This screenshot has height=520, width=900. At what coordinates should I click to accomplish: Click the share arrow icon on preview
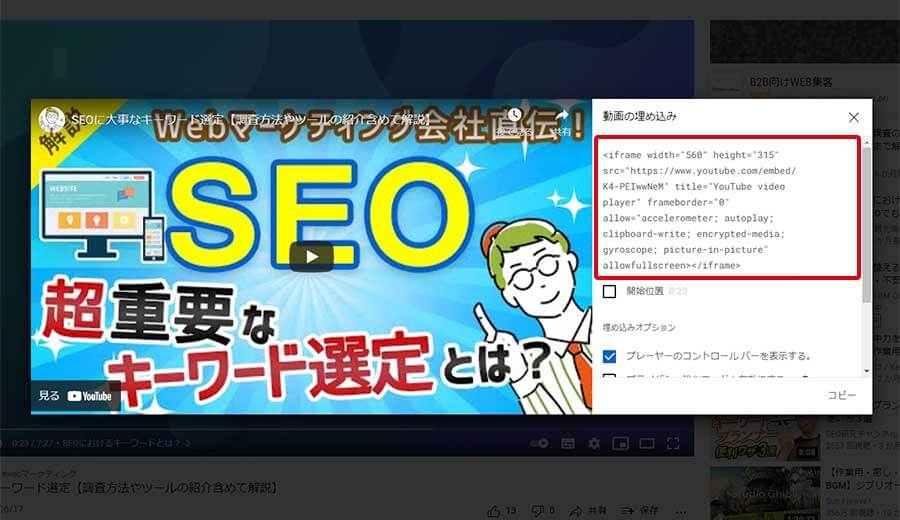click(x=561, y=115)
